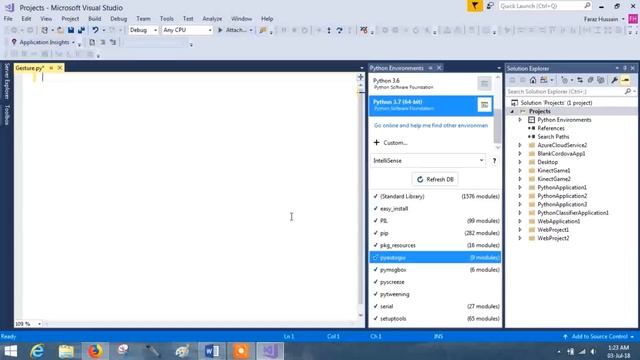
Task: Click the Show All Files icon in Solution Explorer
Action: click(x=600, y=80)
